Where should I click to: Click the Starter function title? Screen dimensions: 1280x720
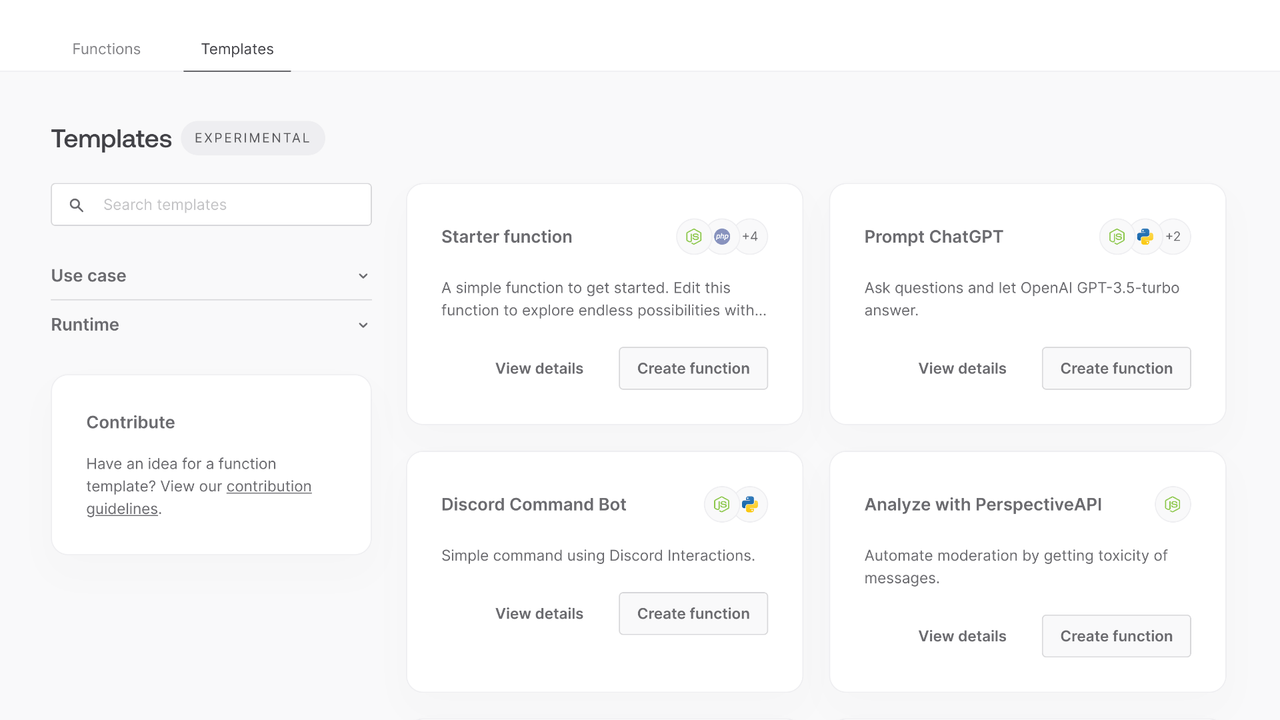point(507,237)
